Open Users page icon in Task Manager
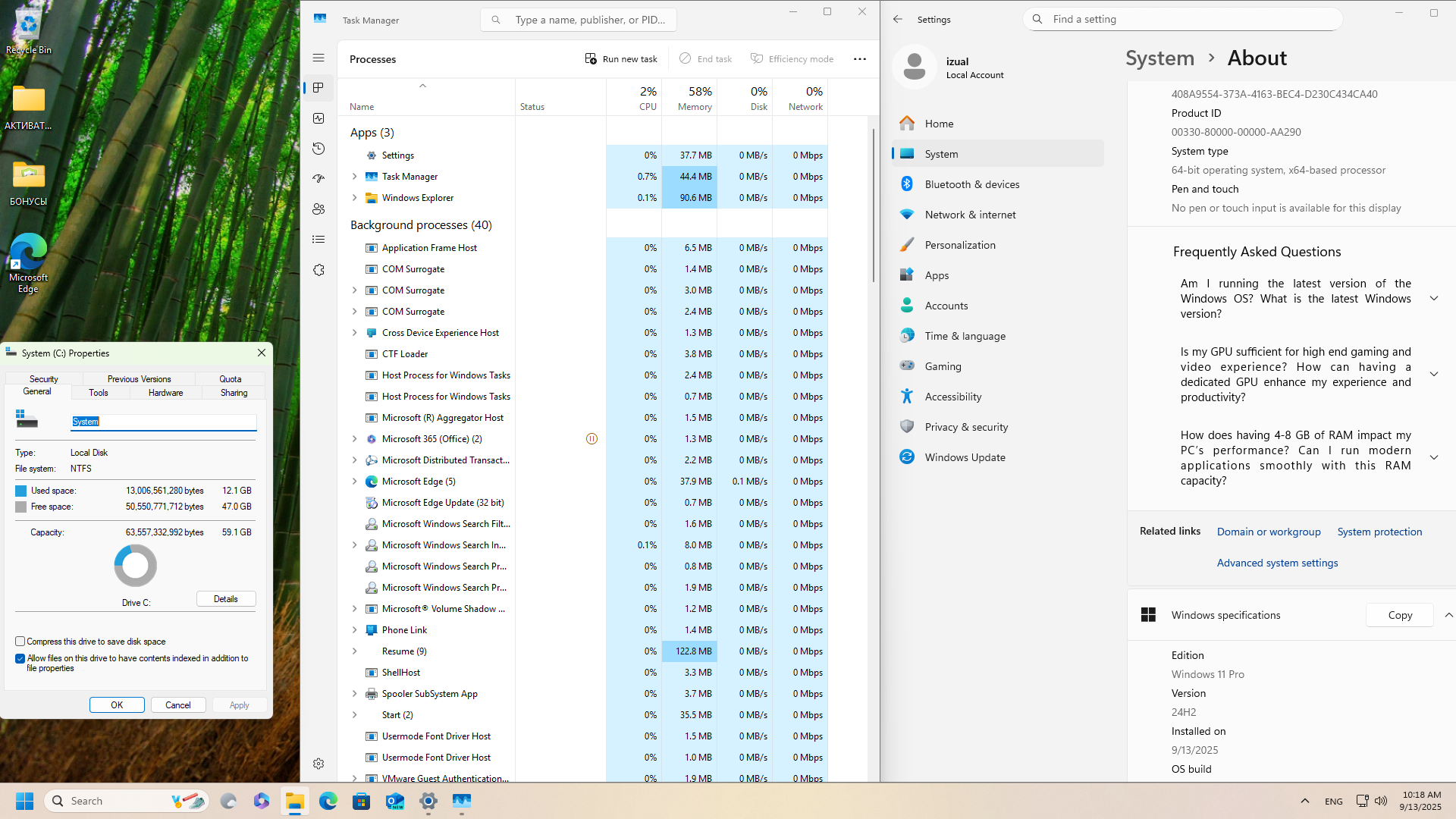Screen dimensions: 1456x819 (x=318, y=209)
